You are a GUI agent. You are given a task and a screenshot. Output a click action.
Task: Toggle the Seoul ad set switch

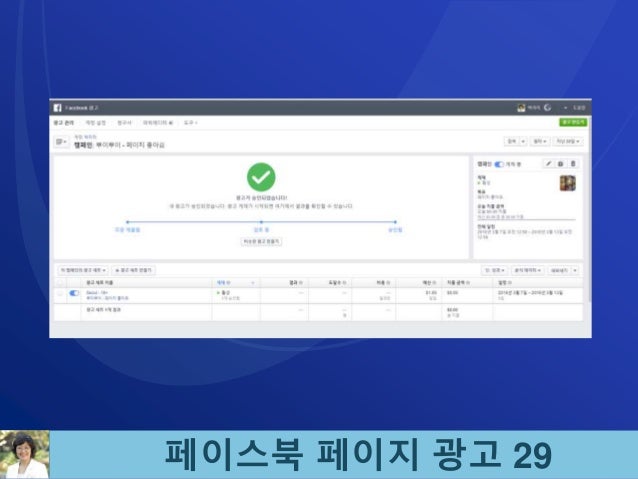coord(74,293)
